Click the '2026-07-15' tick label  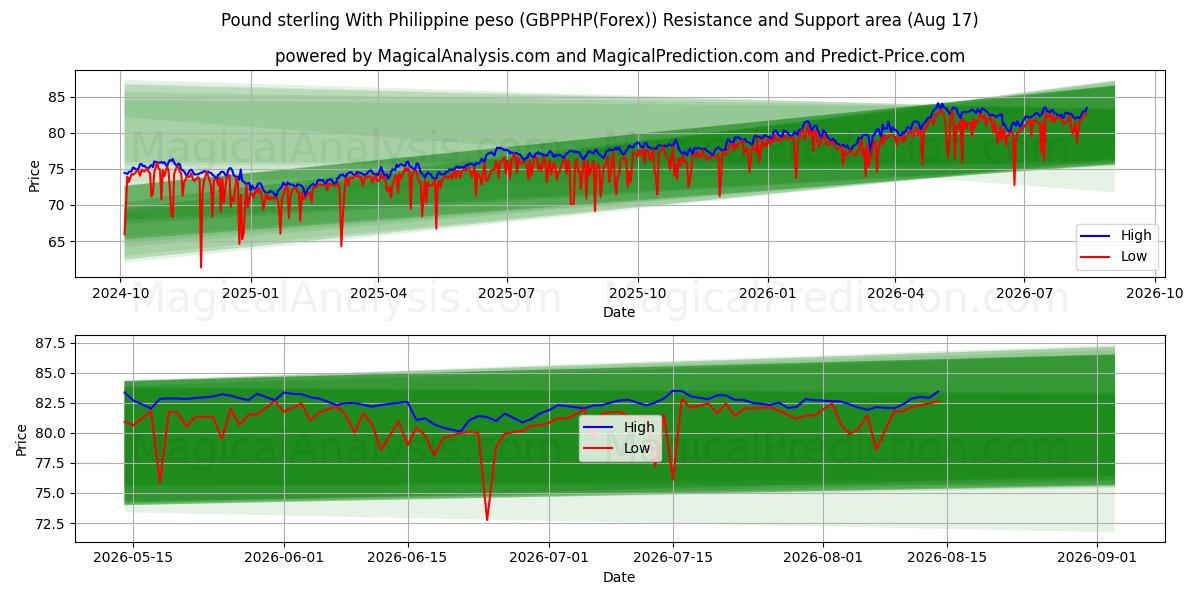click(673, 559)
